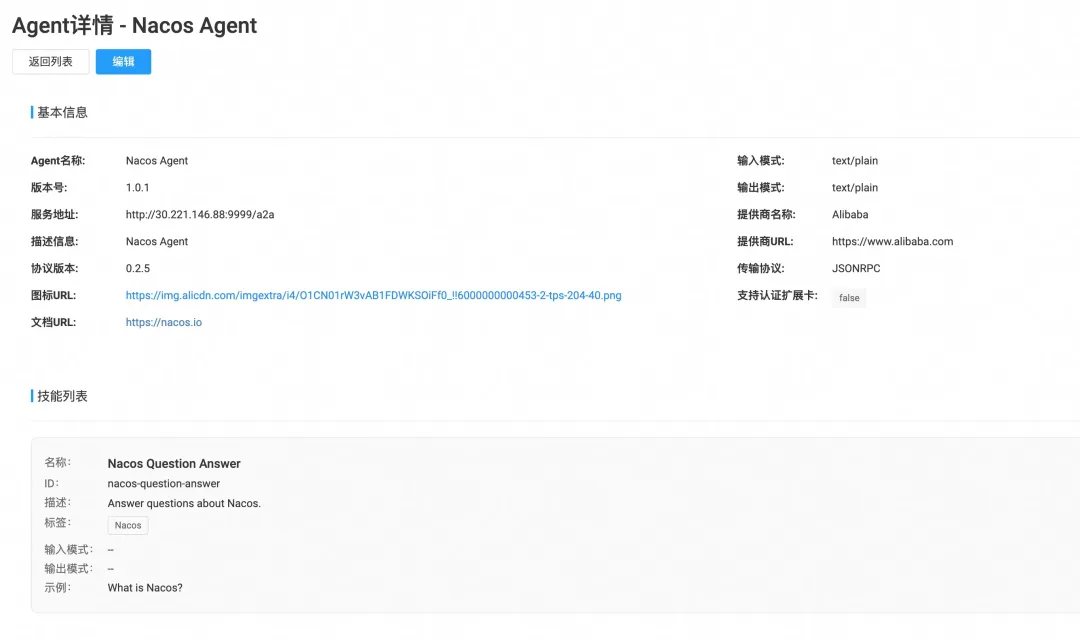The height and width of the screenshot is (641, 1080).
Task: Click the 提供商URL label
Action: coord(765,241)
